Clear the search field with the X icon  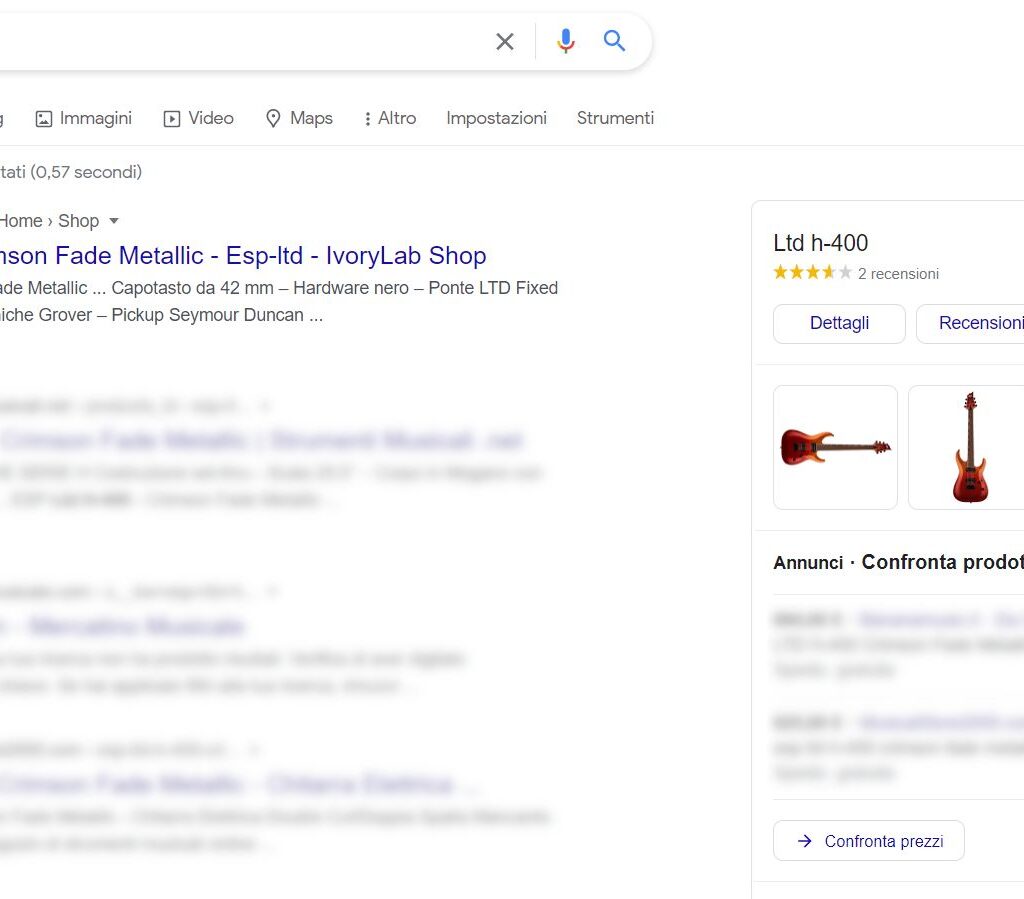(505, 41)
